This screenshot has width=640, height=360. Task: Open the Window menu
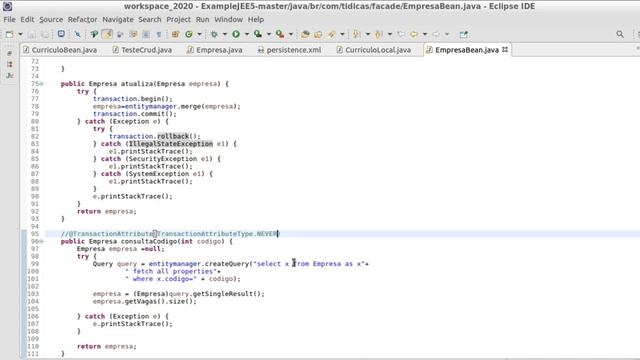[x=228, y=20]
